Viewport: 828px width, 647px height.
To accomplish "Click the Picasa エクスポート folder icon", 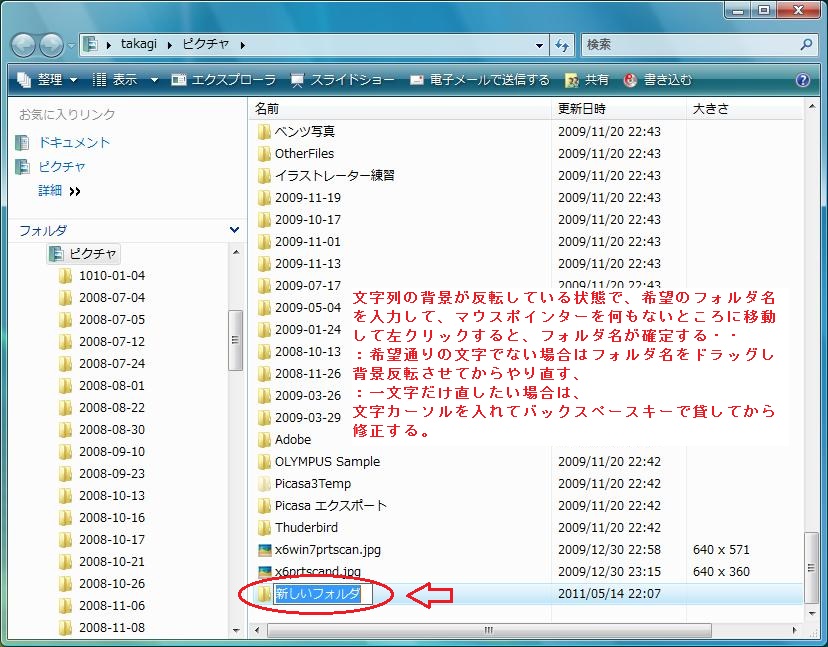I will 264,506.
